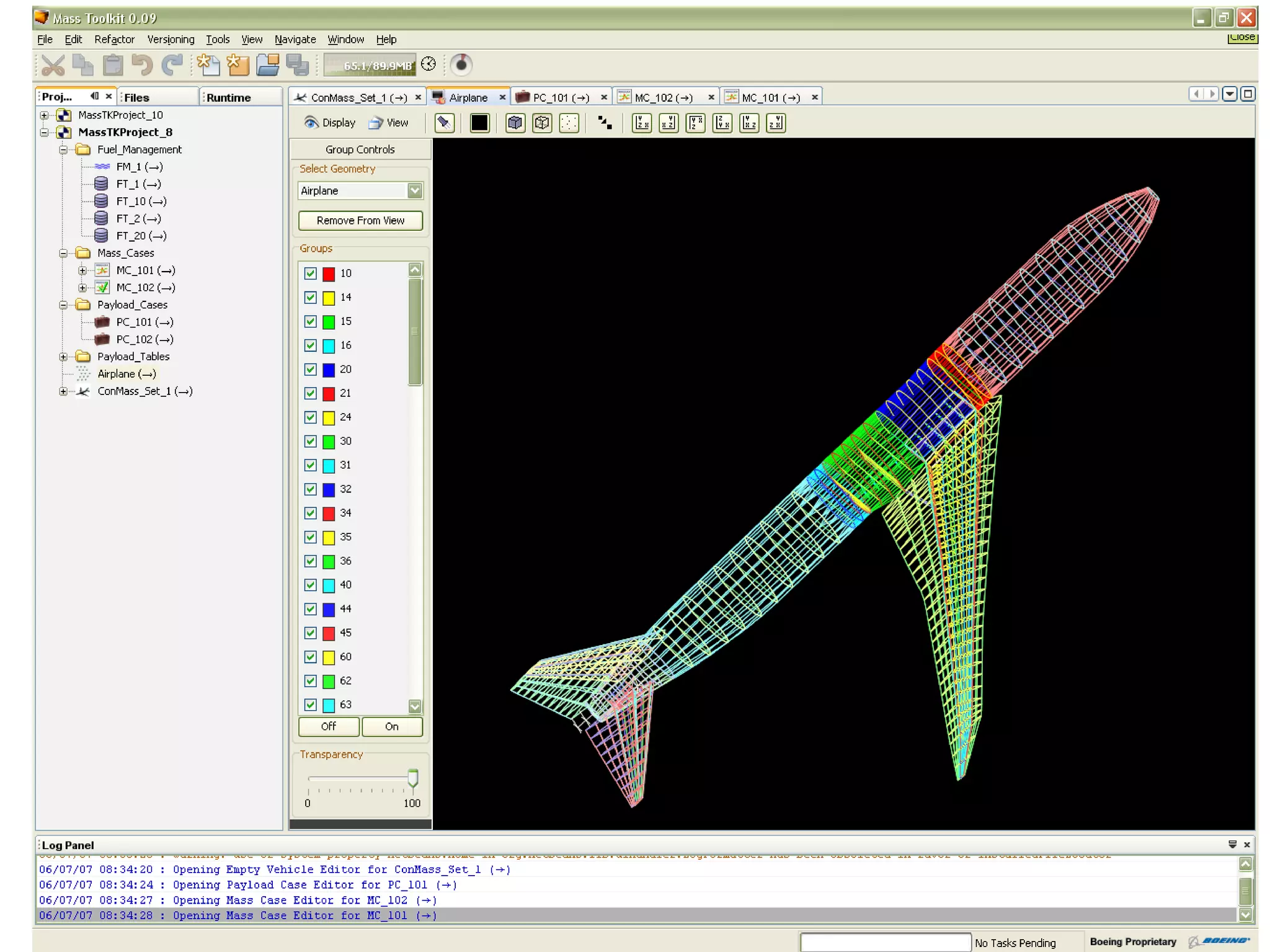The height and width of the screenshot is (952, 1270).
Task: Toggle group 24 checkbox
Action: 311,417
